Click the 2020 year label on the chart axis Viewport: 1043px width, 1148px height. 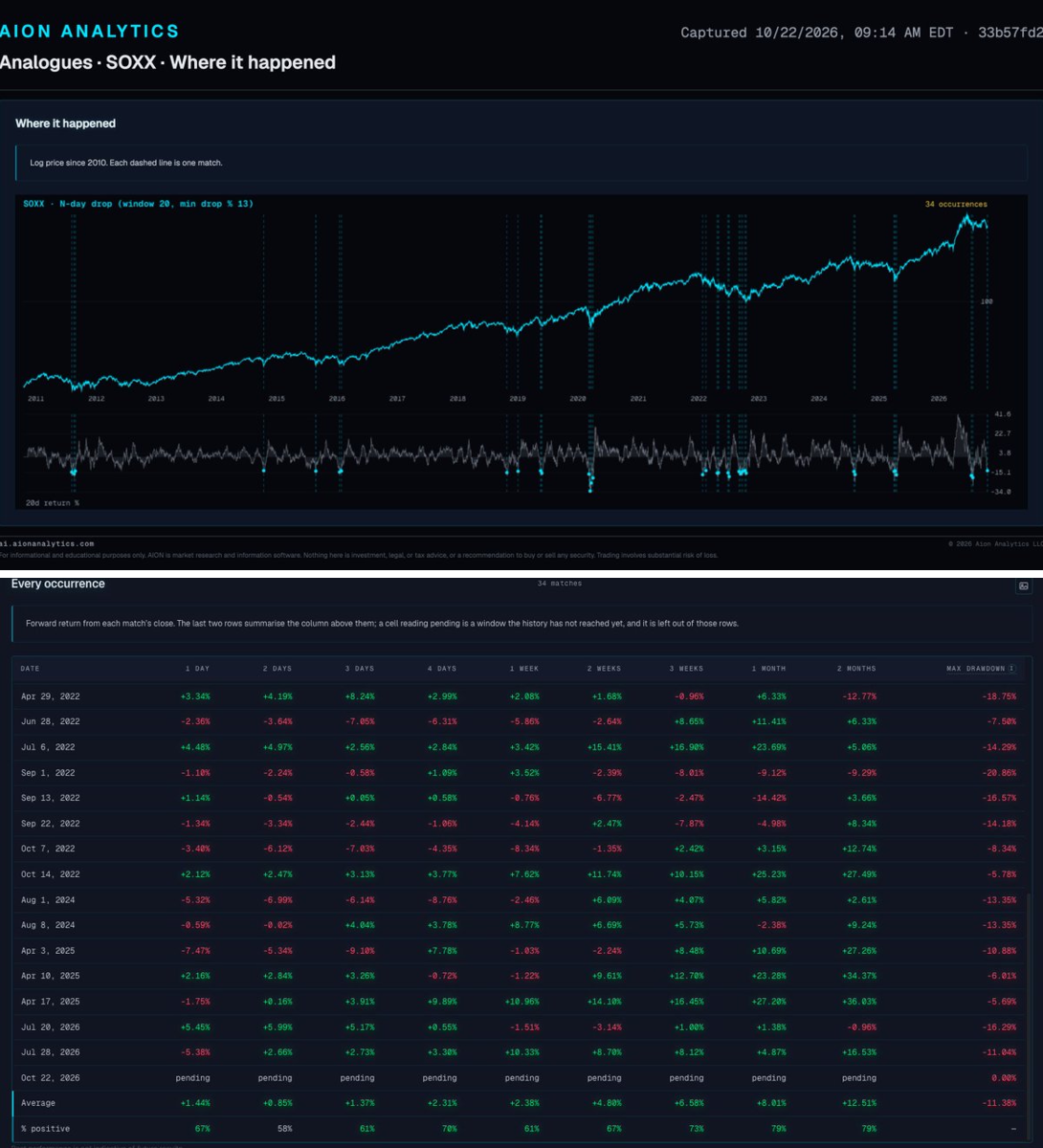tap(578, 398)
